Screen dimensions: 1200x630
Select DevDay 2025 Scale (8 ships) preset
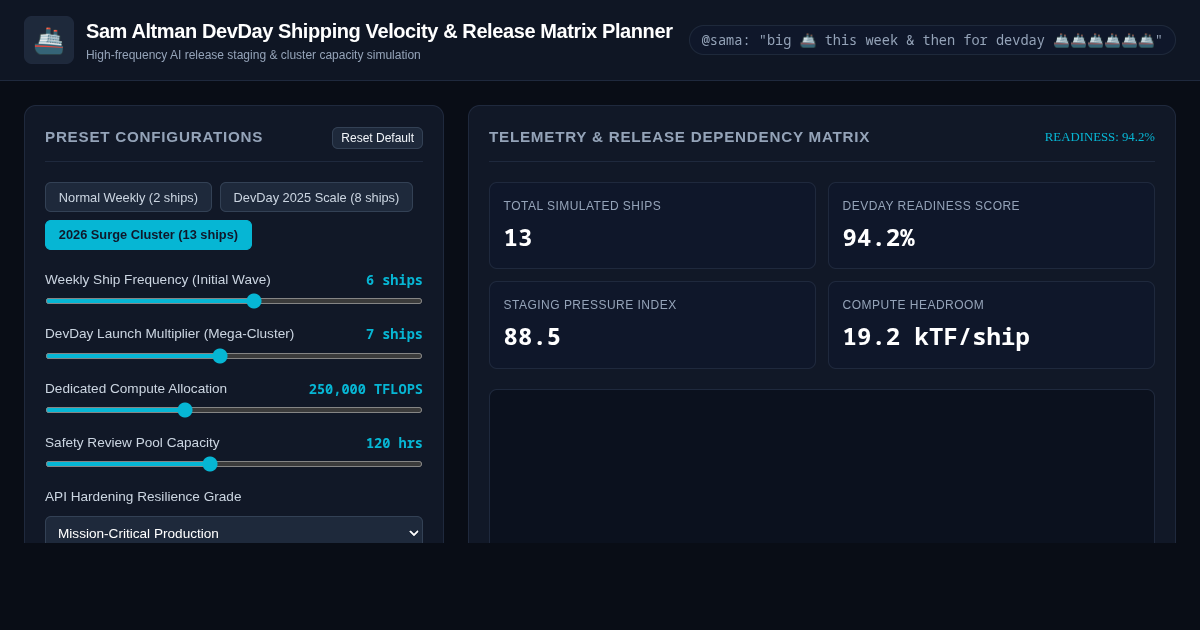click(316, 197)
